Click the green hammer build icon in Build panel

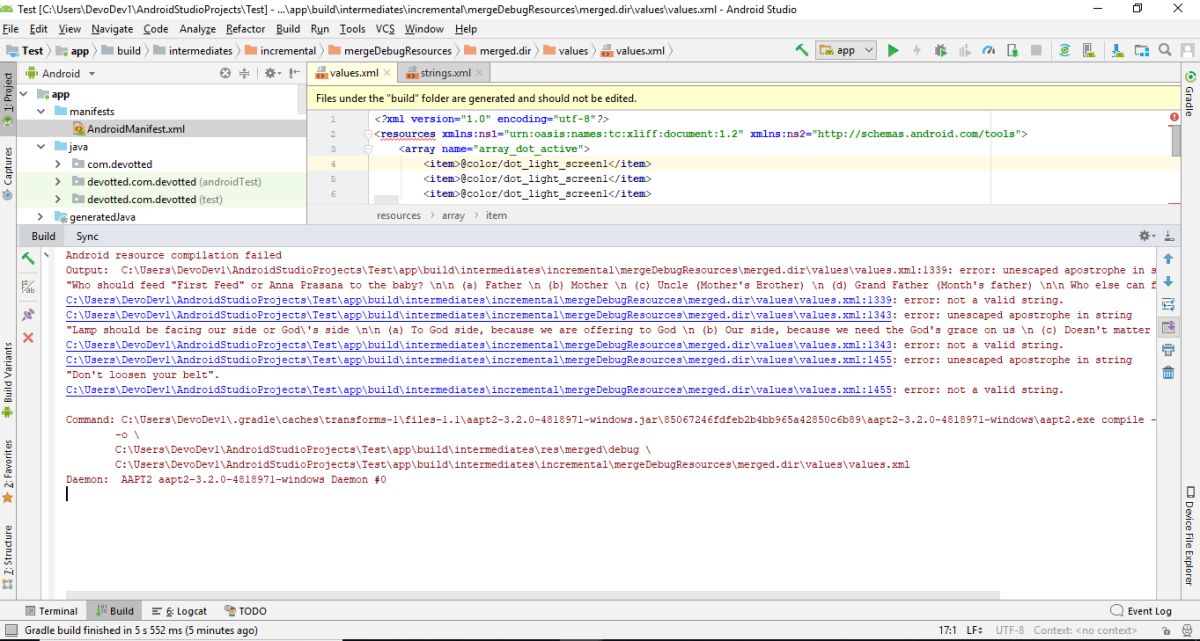pyautogui.click(x=28, y=258)
